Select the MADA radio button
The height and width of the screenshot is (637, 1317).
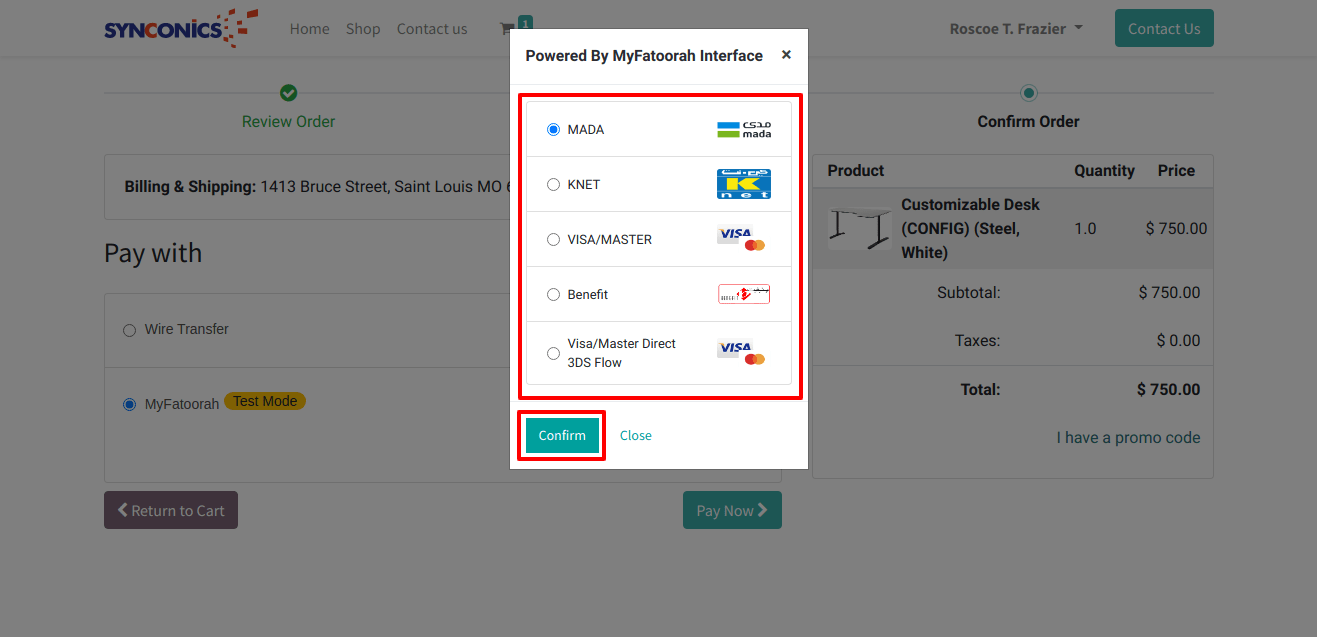(554, 130)
